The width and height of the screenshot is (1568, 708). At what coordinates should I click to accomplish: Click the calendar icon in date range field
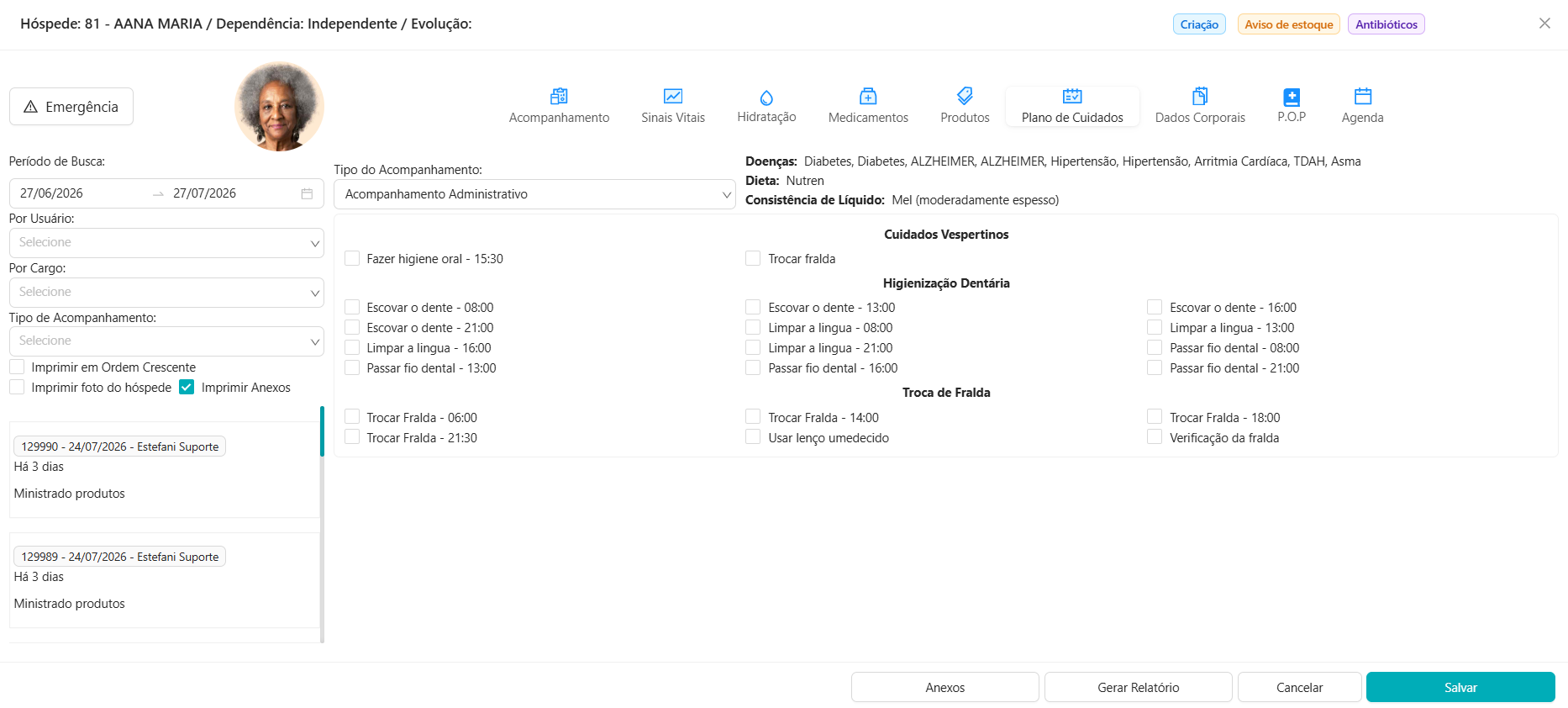click(307, 193)
